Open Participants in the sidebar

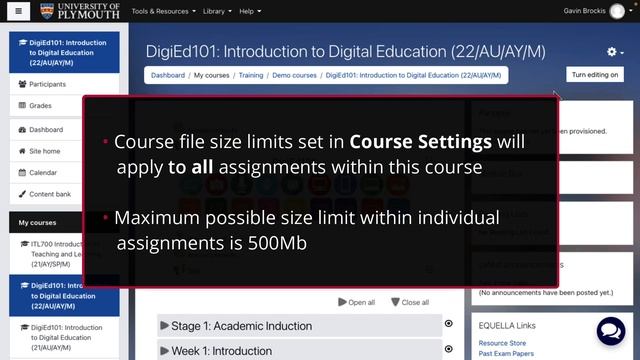coord(64,84)
